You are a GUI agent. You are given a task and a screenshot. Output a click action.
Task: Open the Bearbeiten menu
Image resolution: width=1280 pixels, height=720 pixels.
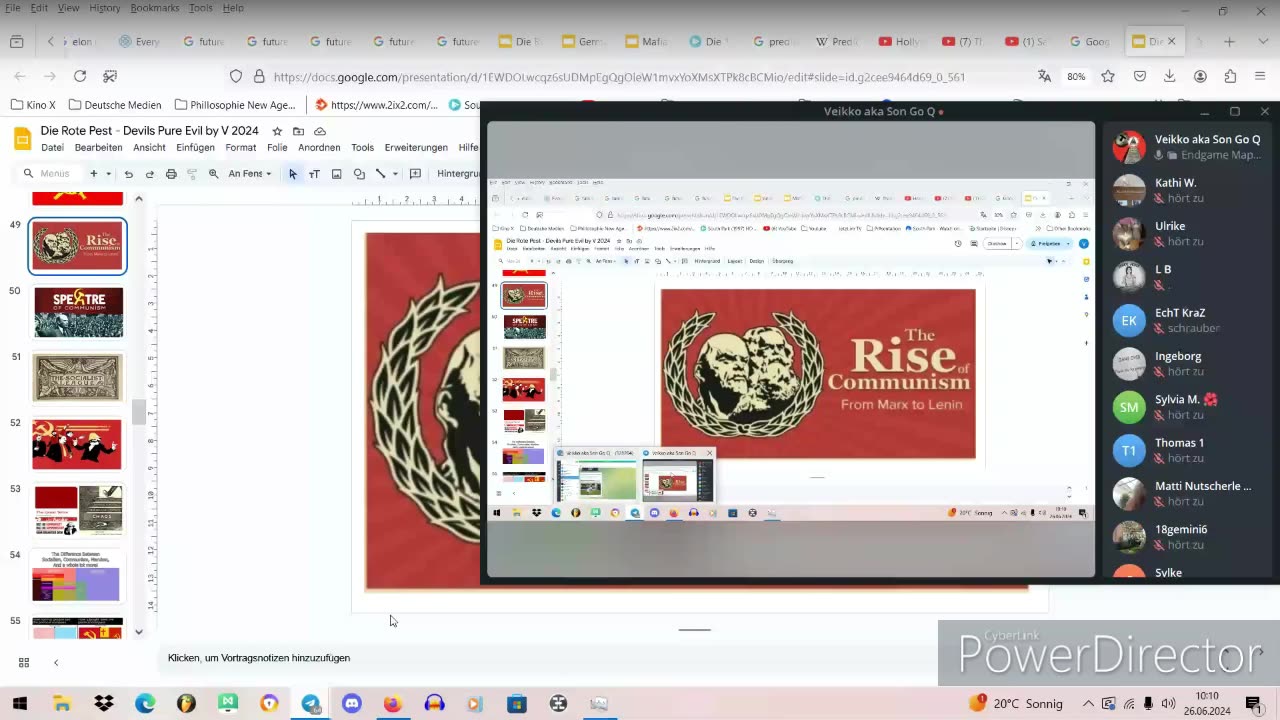(98, 147)
